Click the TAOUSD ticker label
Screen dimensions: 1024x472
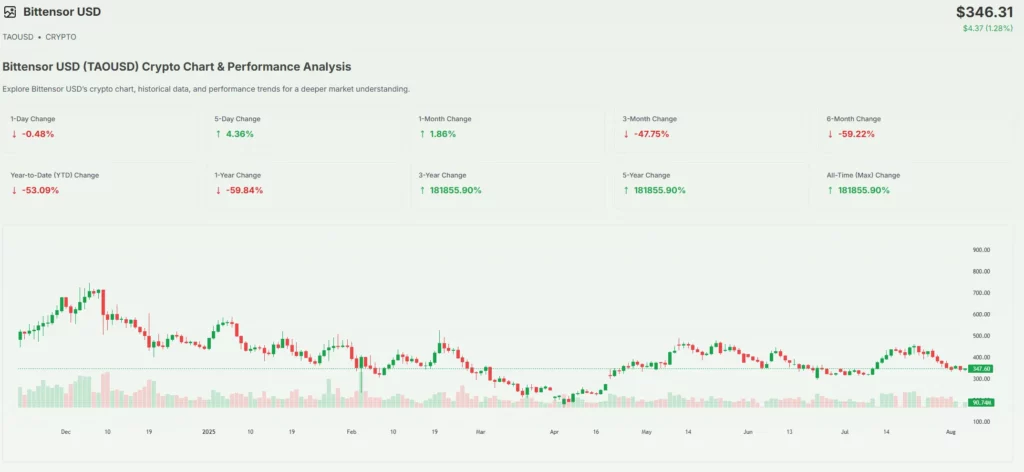pyautogui.click(x=19, y=36)
